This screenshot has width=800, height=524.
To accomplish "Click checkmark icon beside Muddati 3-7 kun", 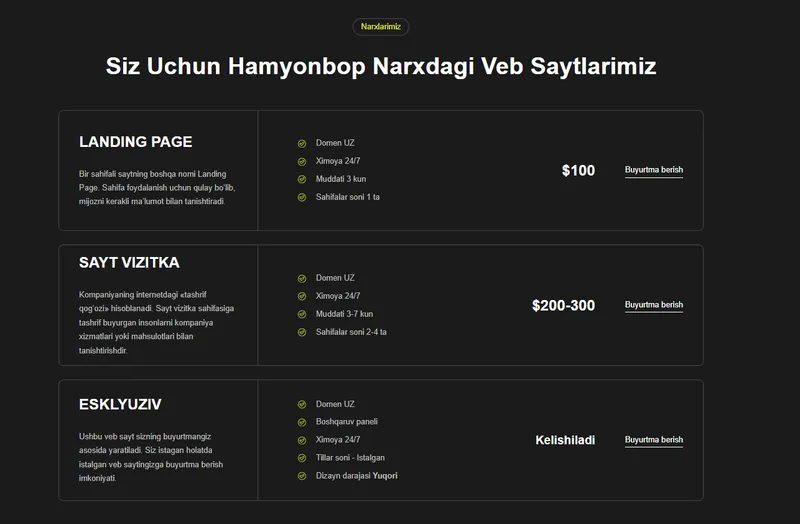I will pos(302,314).
